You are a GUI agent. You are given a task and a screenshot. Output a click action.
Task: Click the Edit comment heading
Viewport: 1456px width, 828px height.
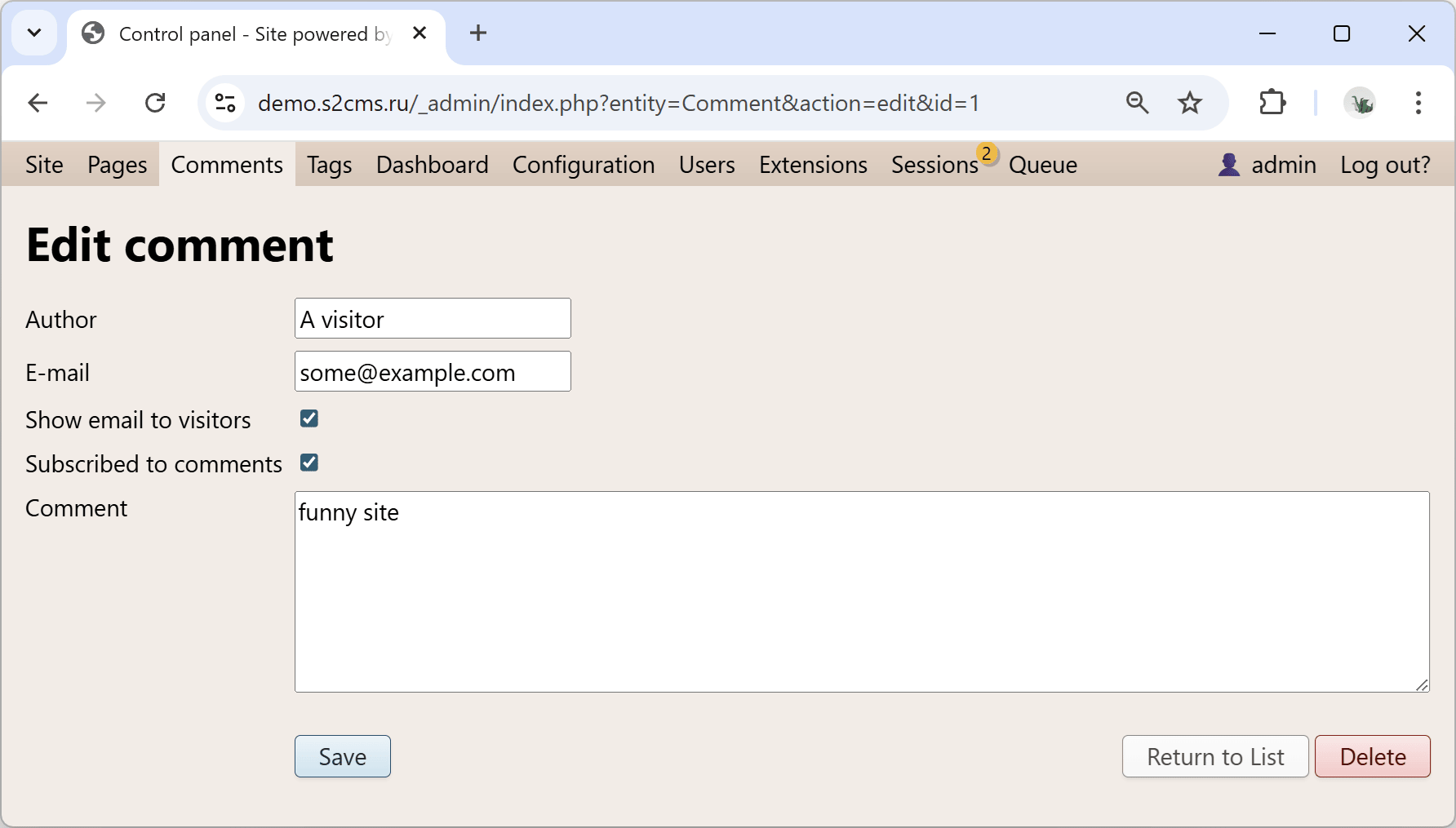click(180, 245)
